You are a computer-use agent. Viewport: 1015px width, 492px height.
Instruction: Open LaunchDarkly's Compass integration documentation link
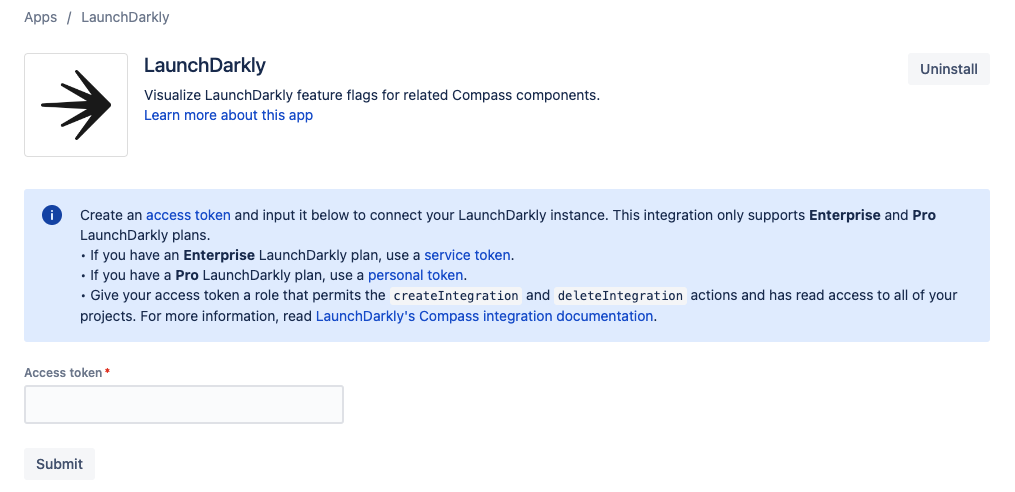pos(484,316)
